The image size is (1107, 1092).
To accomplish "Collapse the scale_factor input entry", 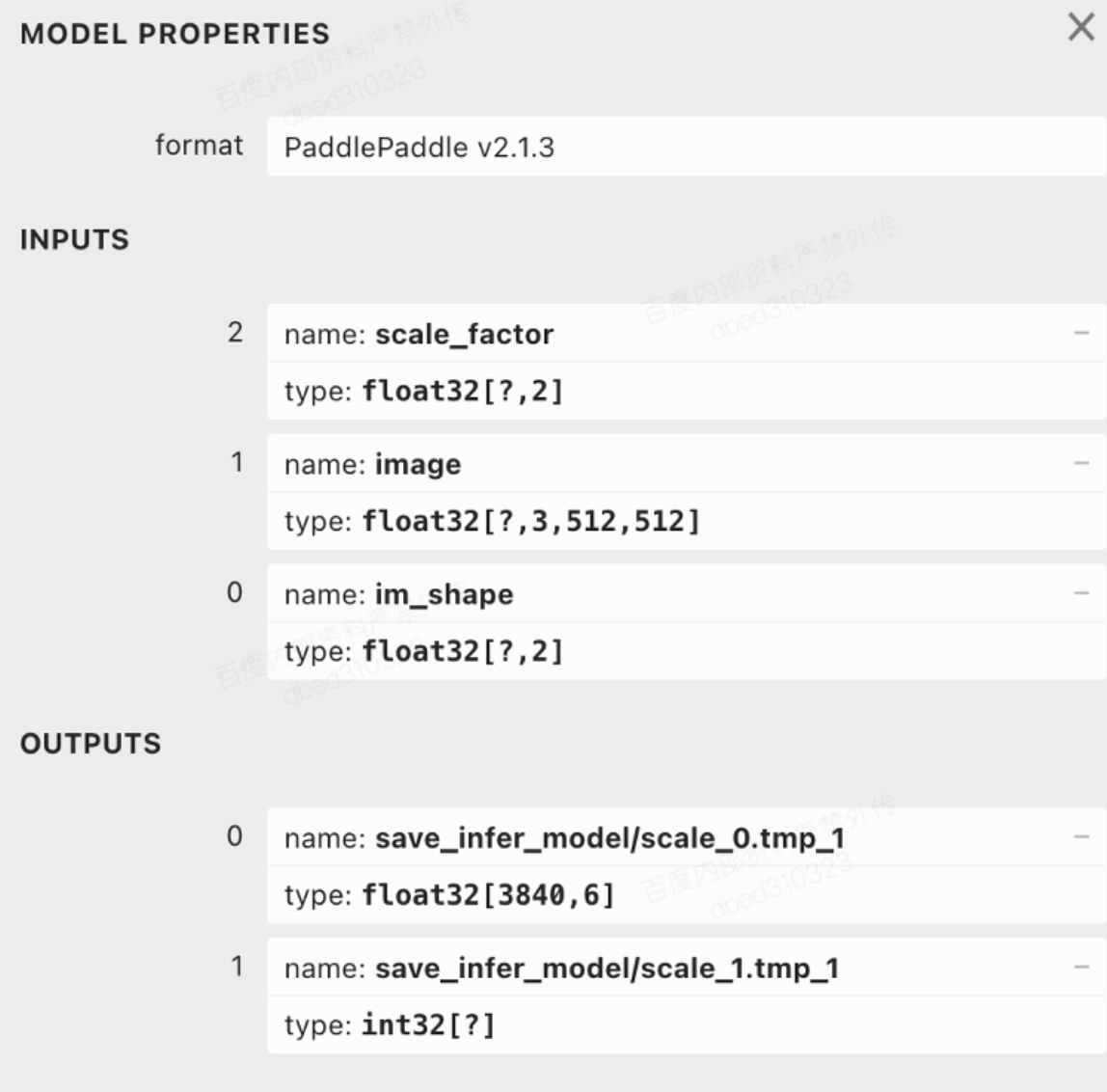I will (x=1081, y=334).
